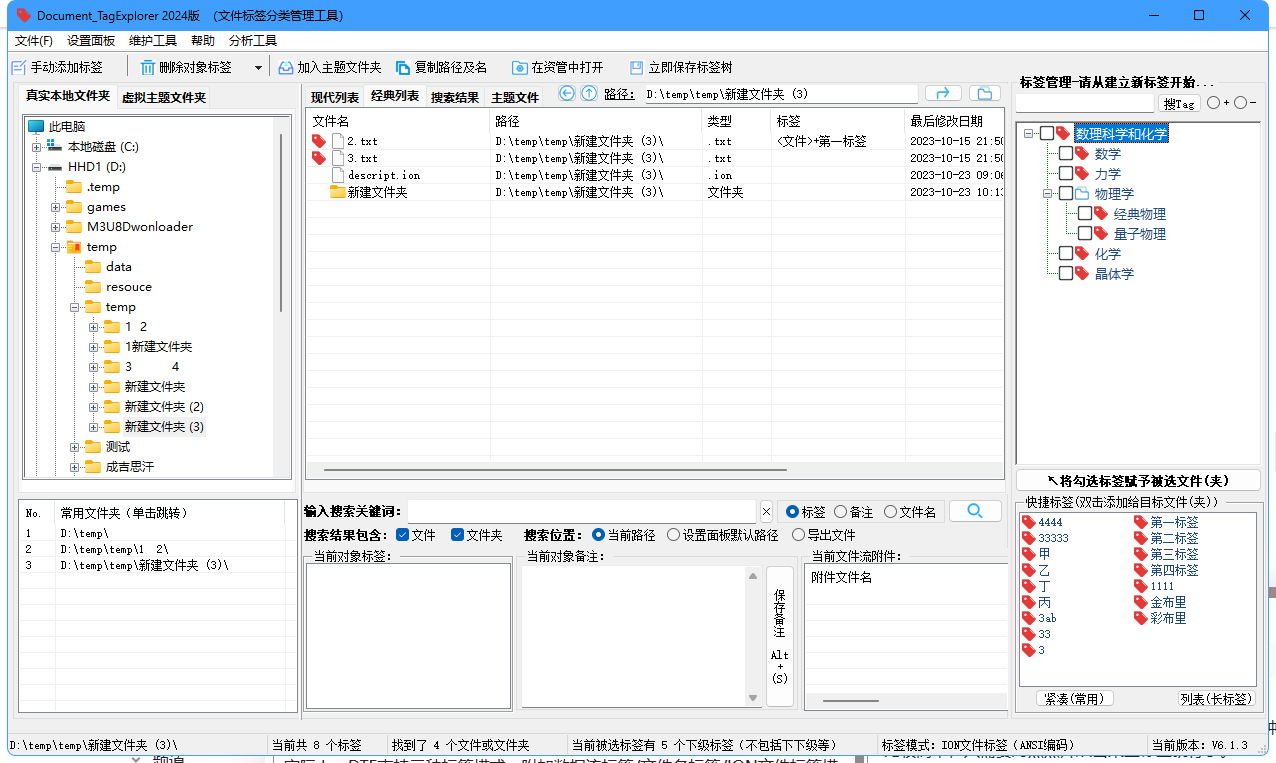Click the 列表(长标签) button
Screen dimensions: 1276x763
[1215, 699]
